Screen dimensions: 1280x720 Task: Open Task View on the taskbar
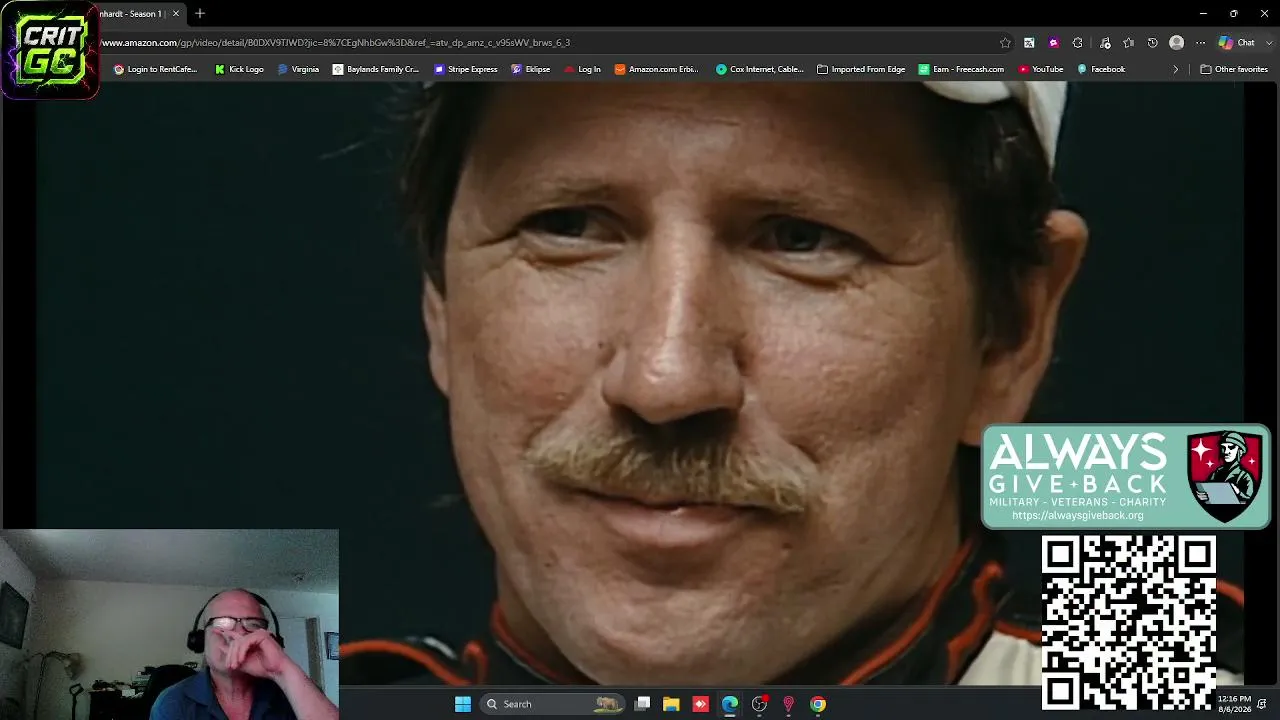point(643,704)
